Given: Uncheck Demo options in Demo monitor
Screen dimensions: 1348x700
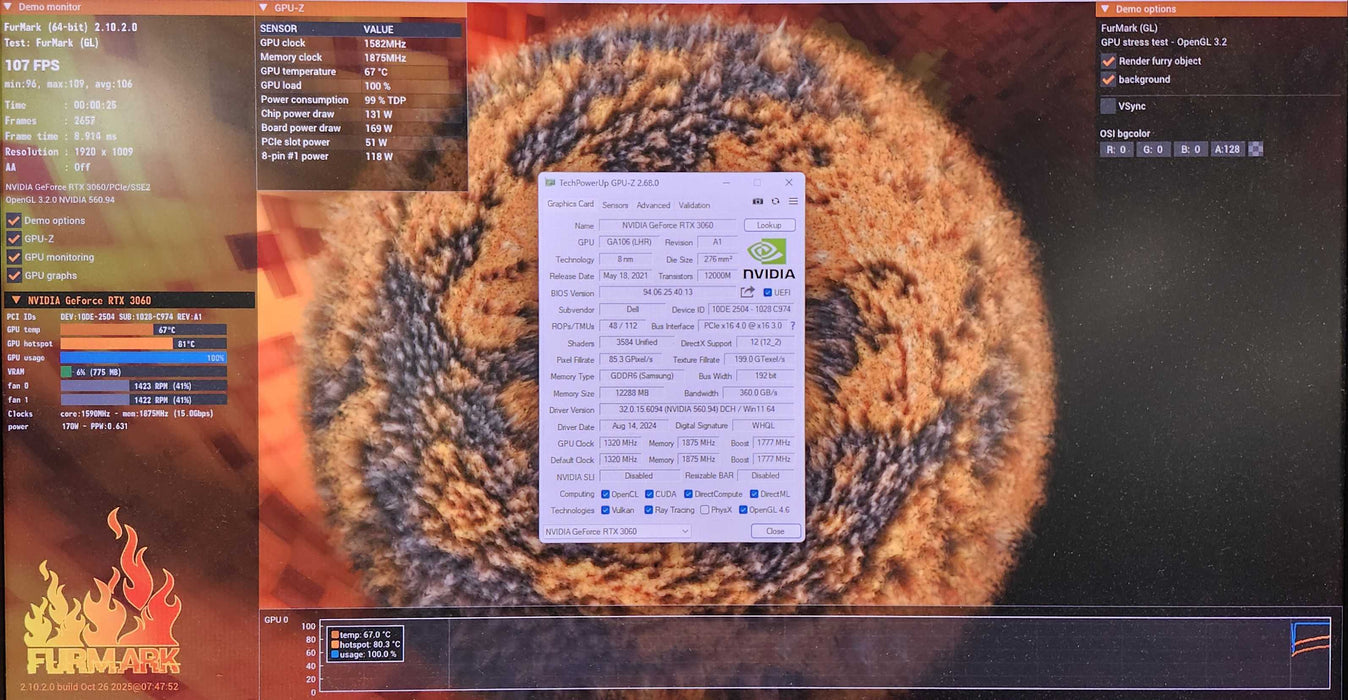Looking at the screenshot, I should click(x=14, y=220).
